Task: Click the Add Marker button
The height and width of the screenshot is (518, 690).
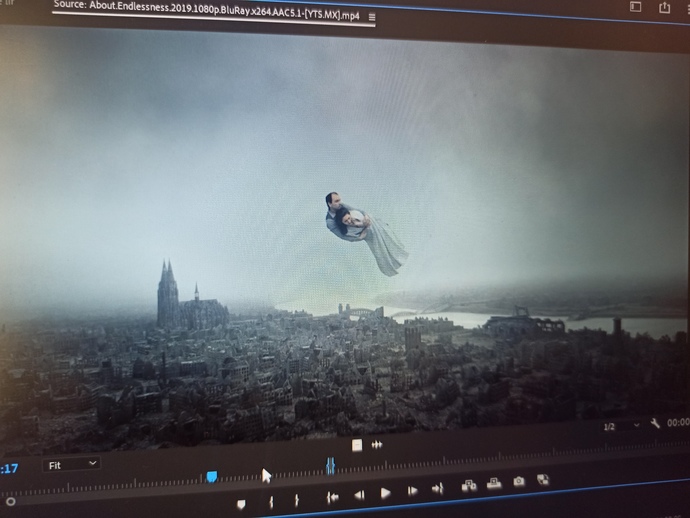Action: [241, 504]
